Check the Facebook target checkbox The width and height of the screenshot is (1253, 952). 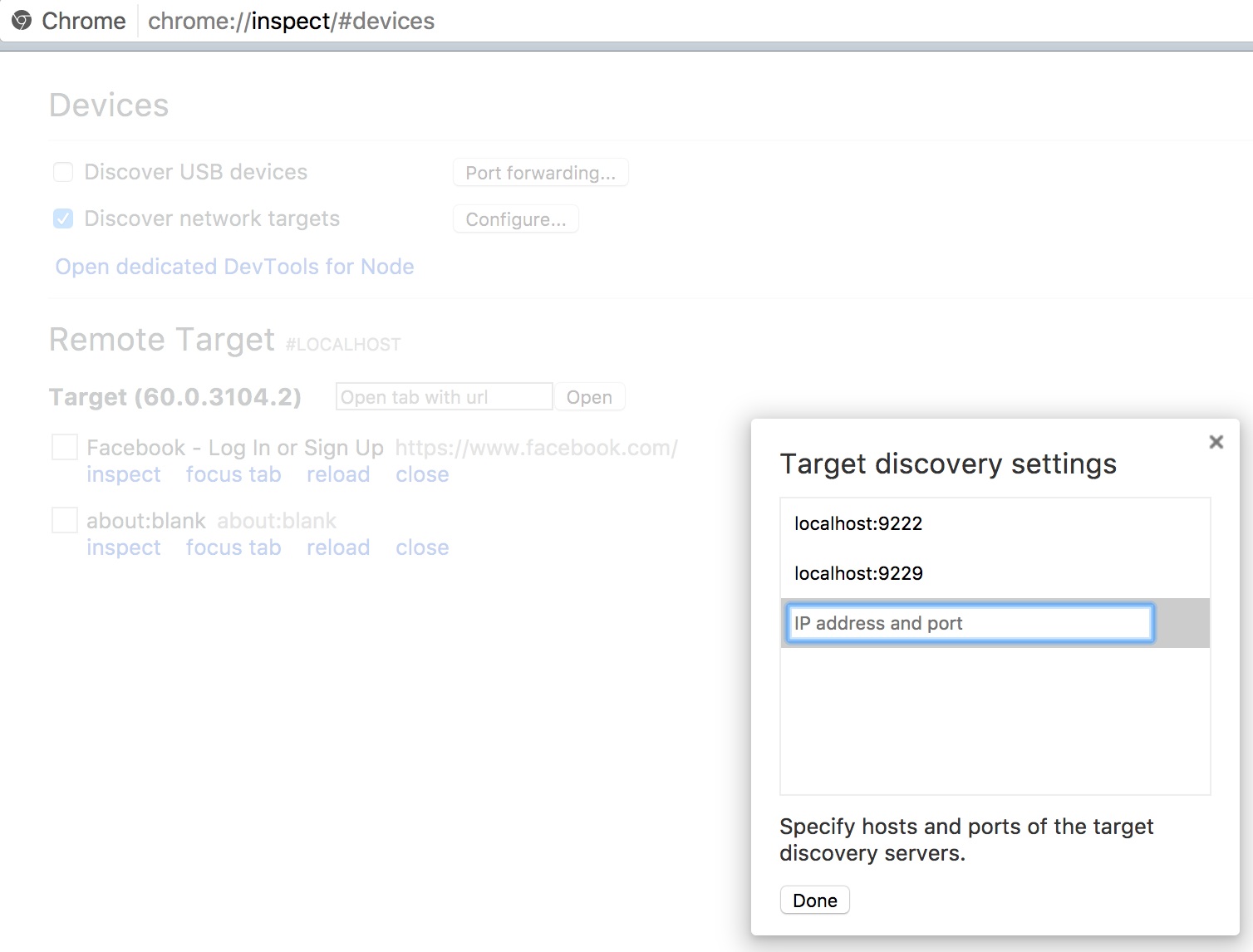64,447
